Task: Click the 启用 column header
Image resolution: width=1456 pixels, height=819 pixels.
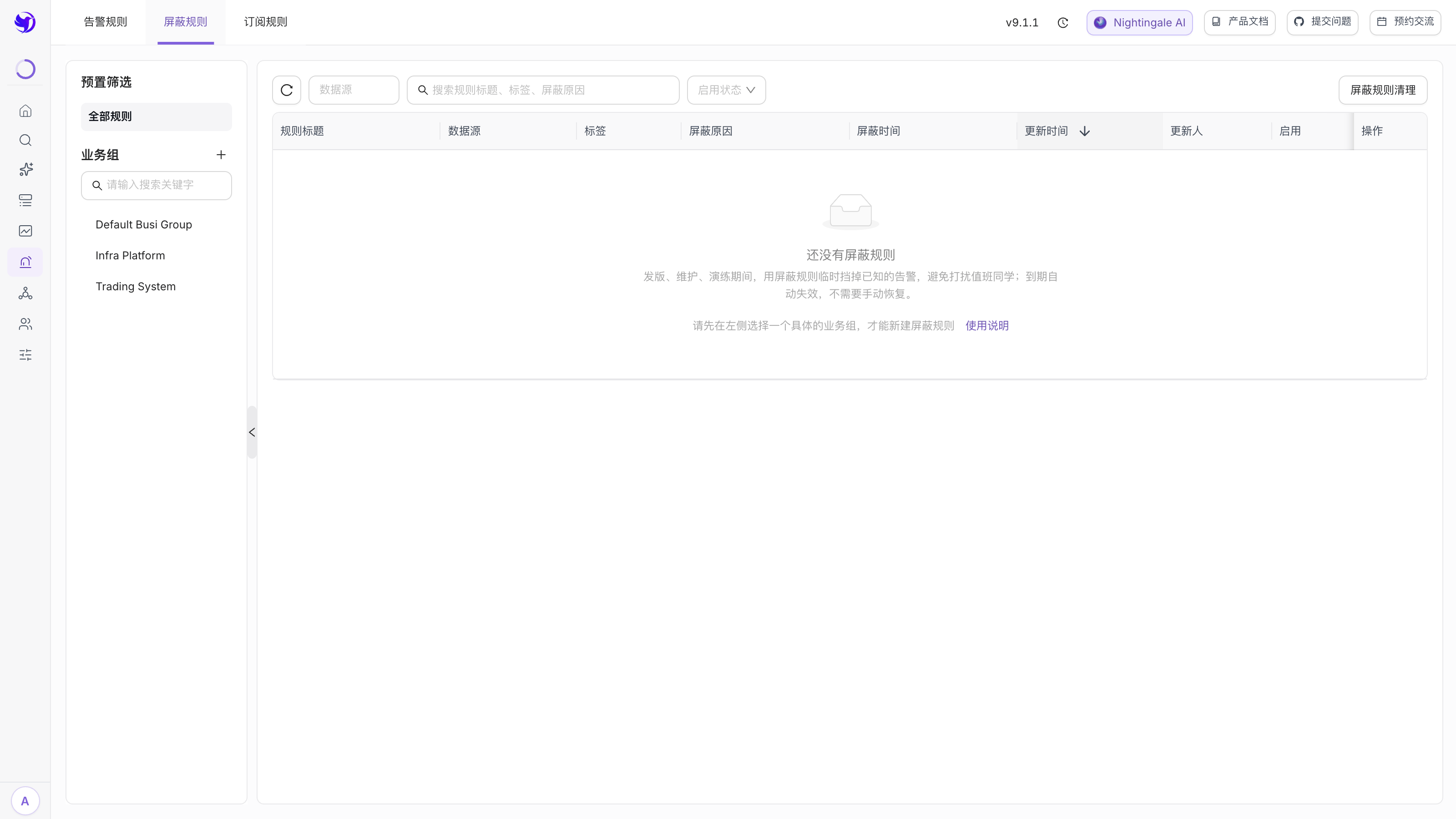Action: tap(1312, 131)
